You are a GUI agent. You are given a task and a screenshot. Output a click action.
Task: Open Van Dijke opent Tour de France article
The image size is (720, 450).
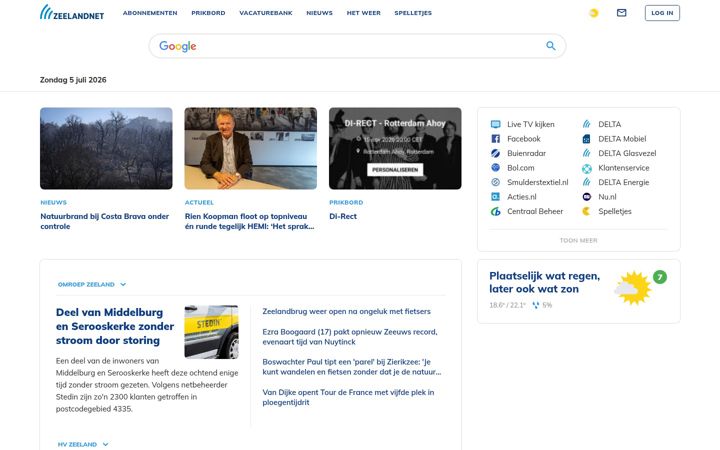(348, 397)
